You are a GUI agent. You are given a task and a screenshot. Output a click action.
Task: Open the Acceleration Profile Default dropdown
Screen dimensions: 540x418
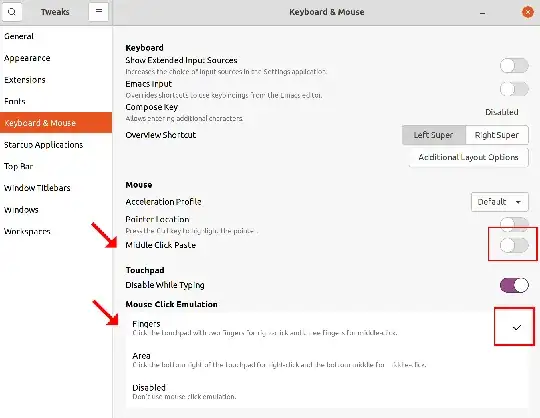[x=500, y=202]
